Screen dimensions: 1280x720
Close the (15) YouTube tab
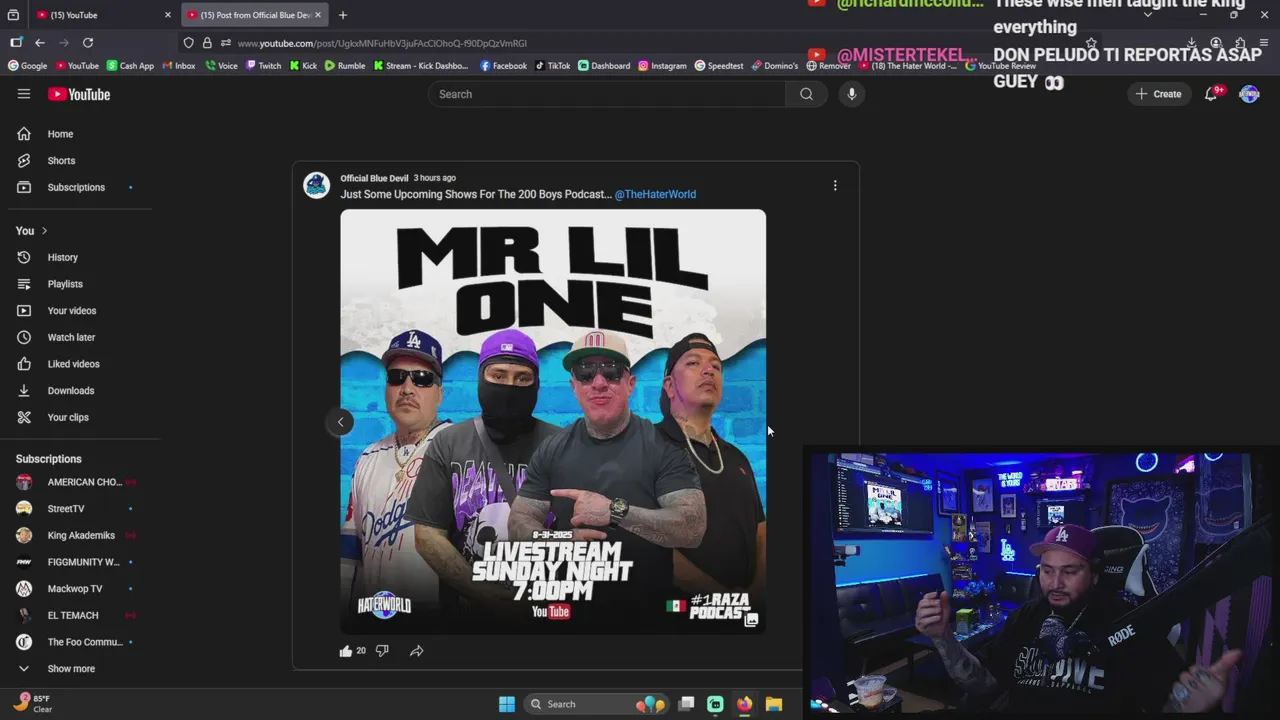coord(167,15)
